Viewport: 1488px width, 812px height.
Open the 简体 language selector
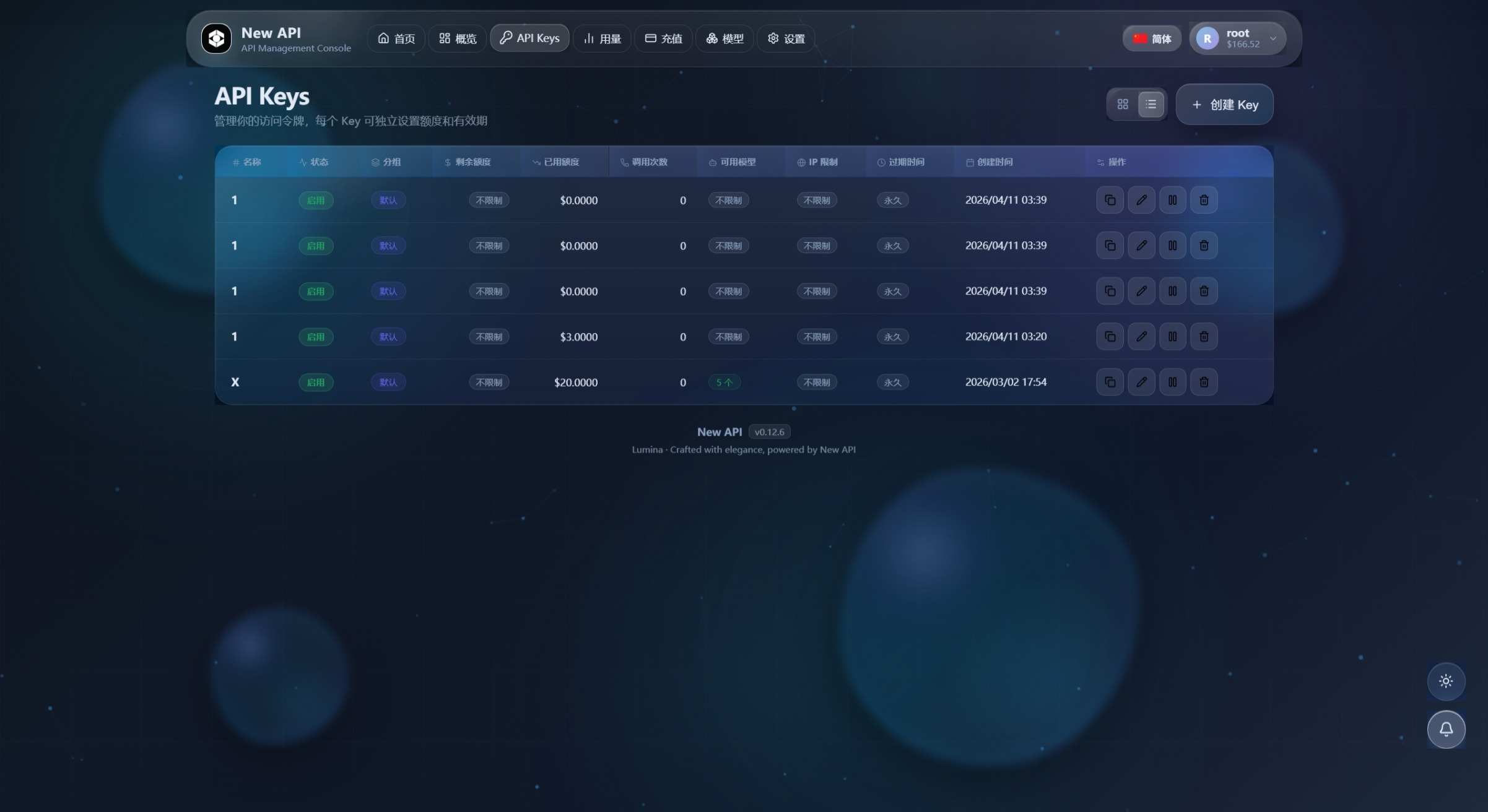click(x=1152, y=38)
